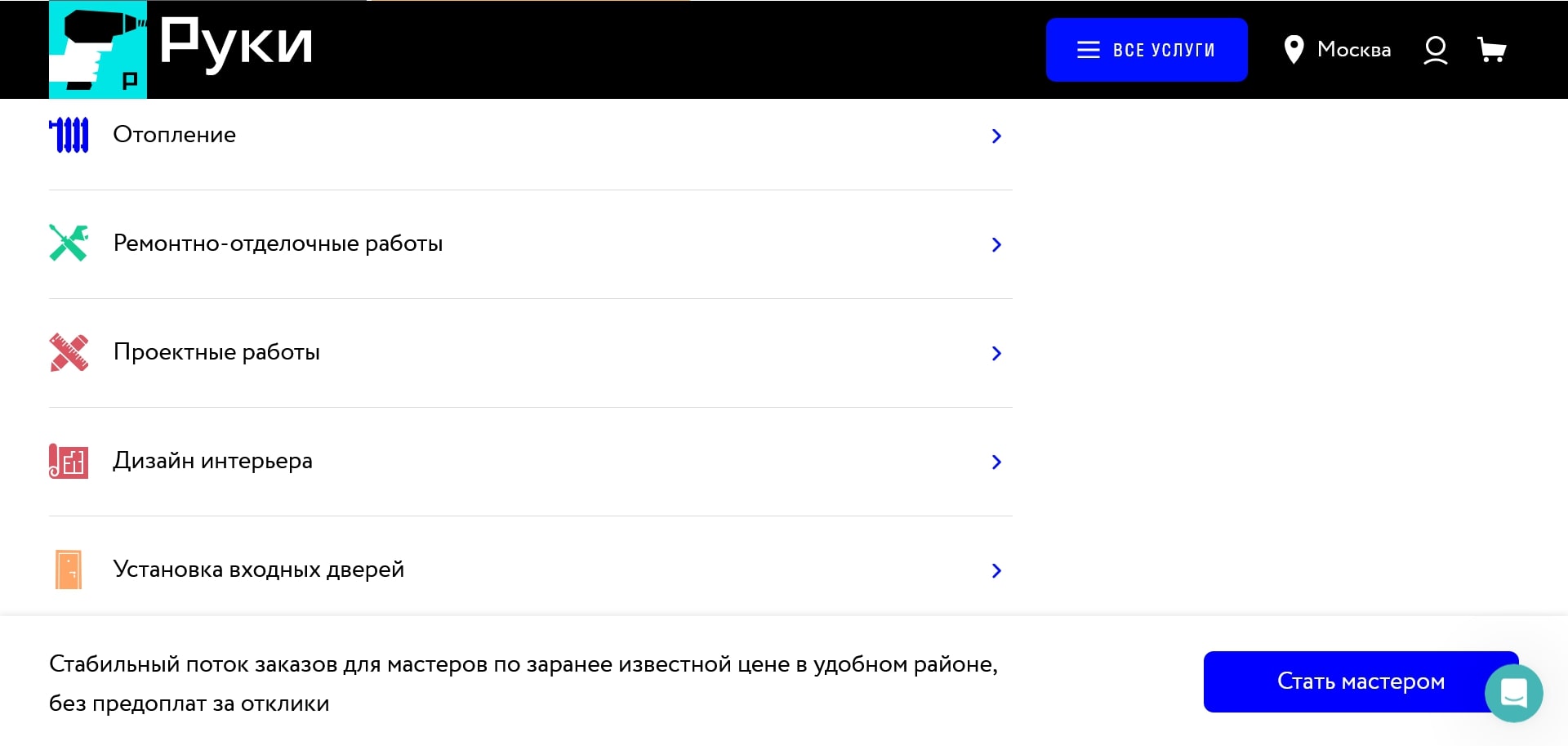Viewport: 1568px width, 746px height.
Task: Open the shopping cart
Action: pos(1493,49)
